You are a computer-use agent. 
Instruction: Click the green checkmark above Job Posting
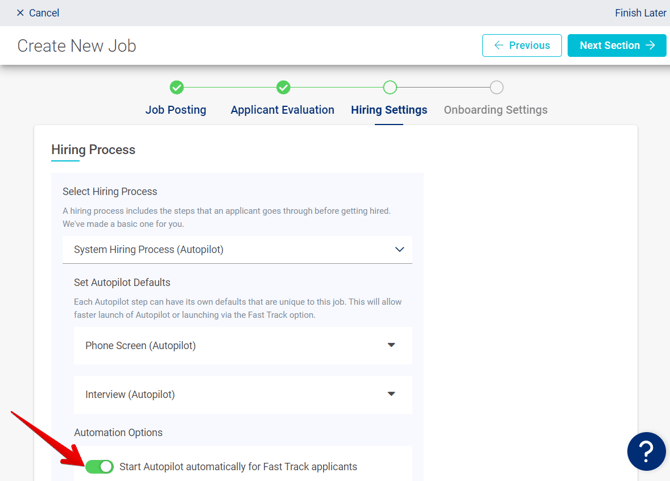[x=177, y=88]
